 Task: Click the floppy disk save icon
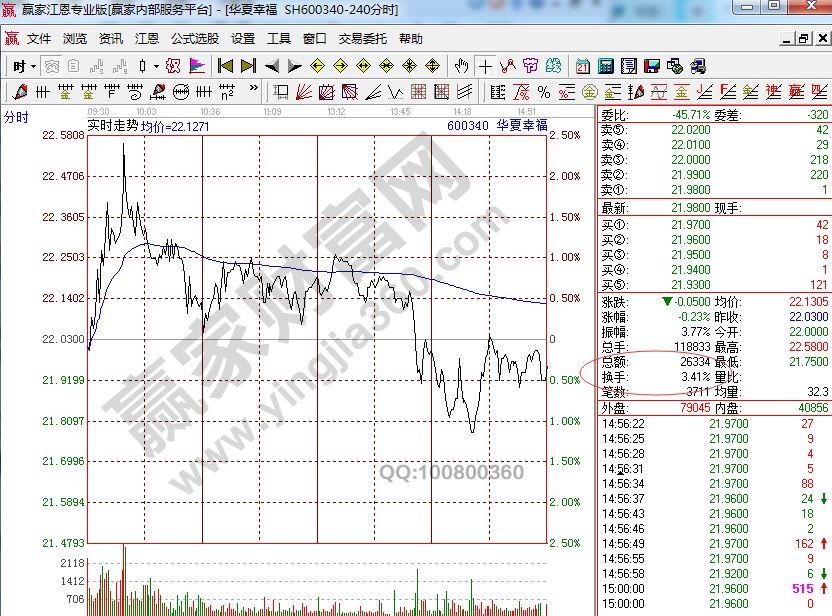(651, 67)
